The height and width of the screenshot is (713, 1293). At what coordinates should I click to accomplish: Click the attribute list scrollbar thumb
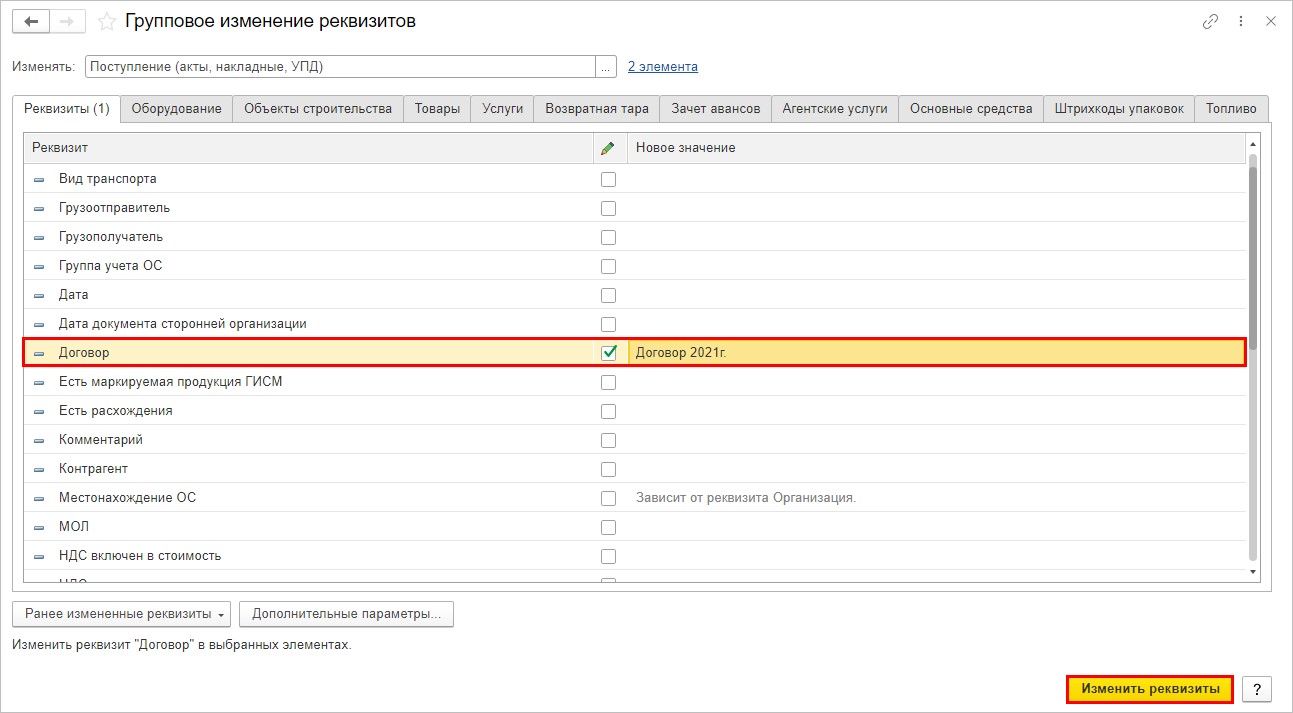[1253, 257]
